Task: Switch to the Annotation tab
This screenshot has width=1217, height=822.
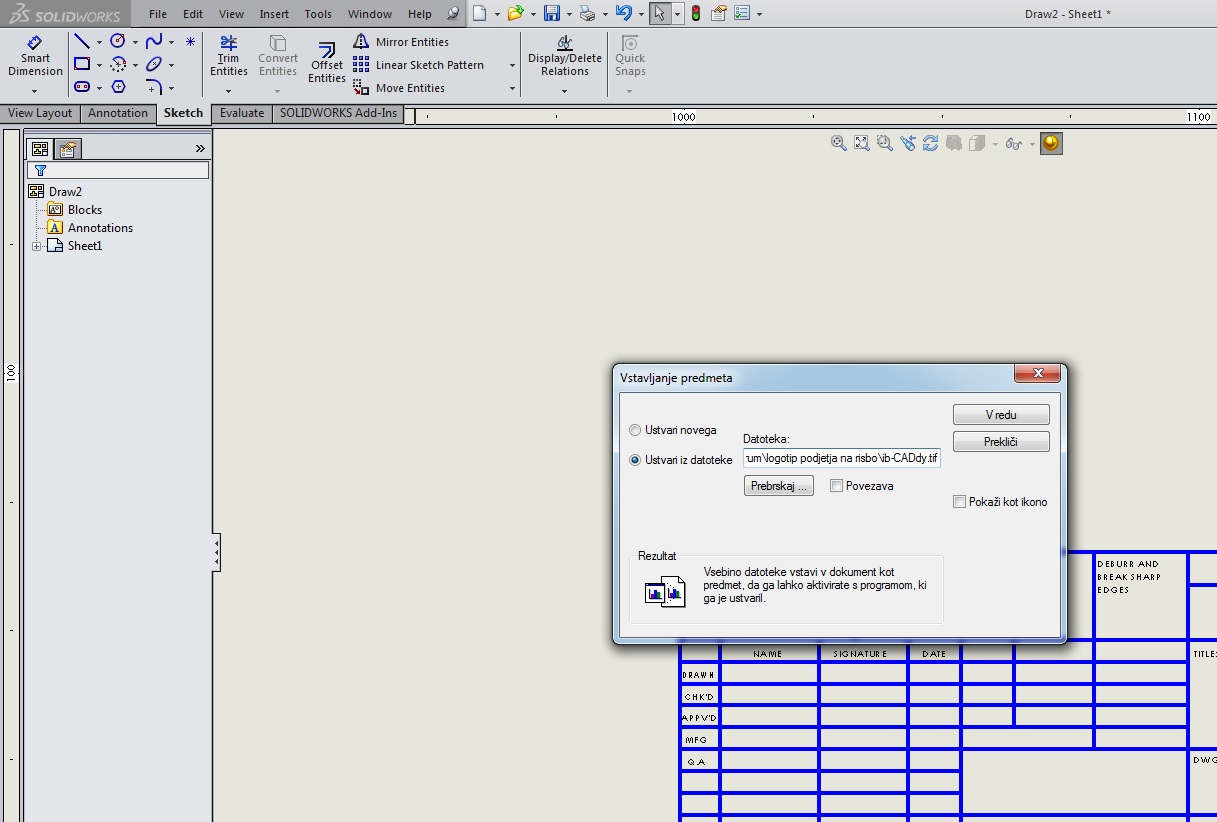Action: click(x=117, y=113)
